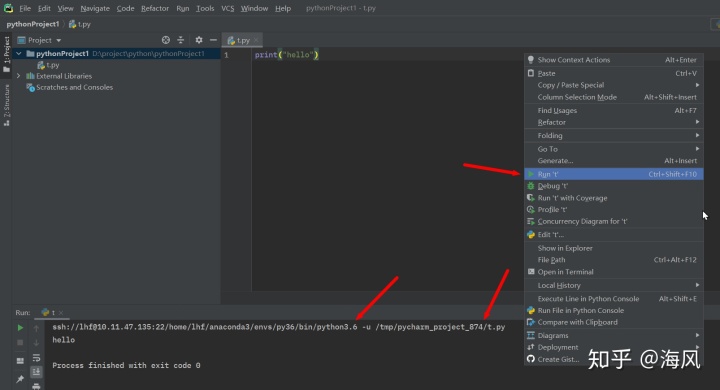Image resolution: width=720 pixels, height=390 pixels.
Task: Open the Refactor menu in menu bar
Action: (155, 8)
